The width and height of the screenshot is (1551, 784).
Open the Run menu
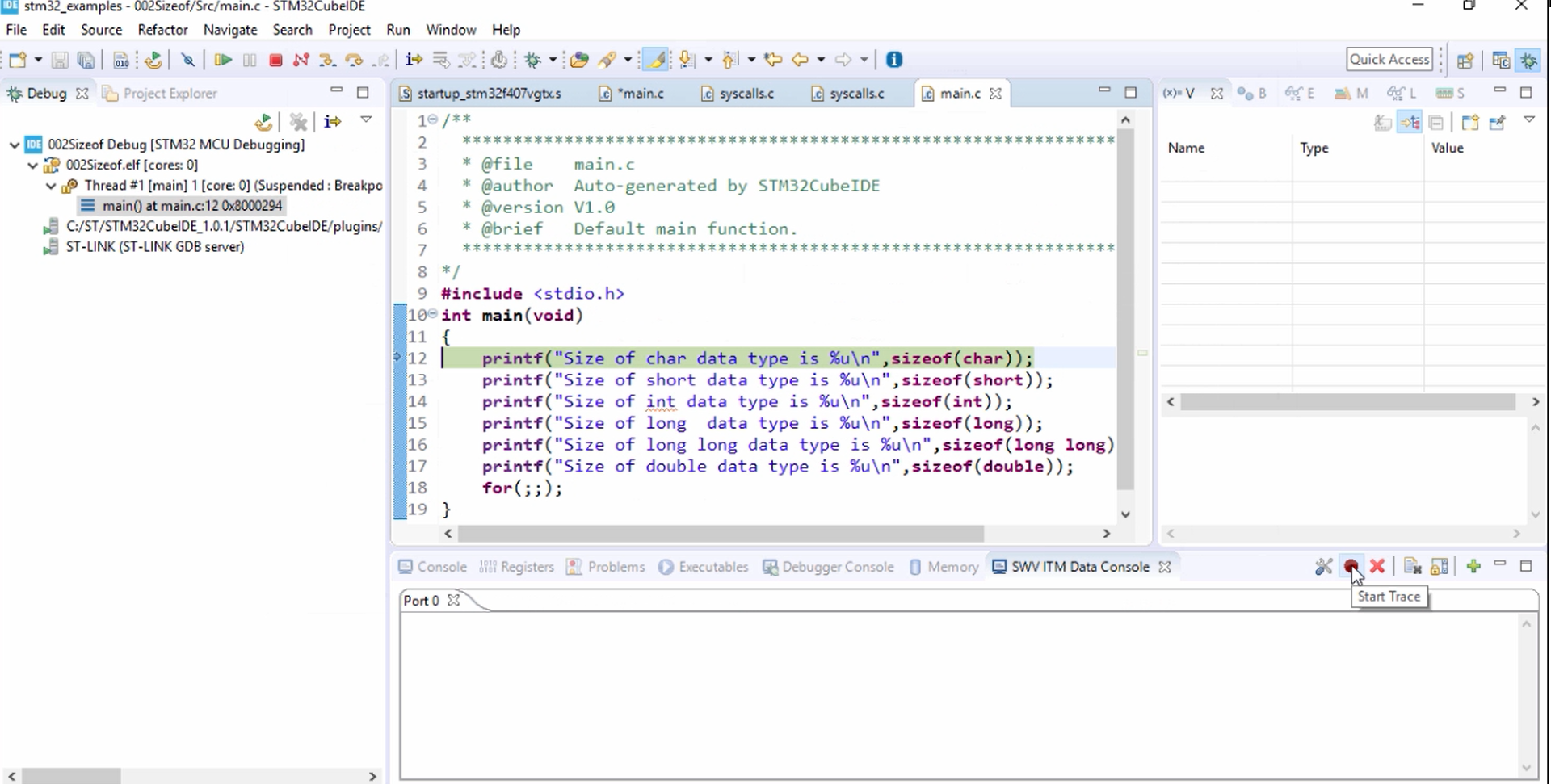pyautogui.click(x=397, y=30)
